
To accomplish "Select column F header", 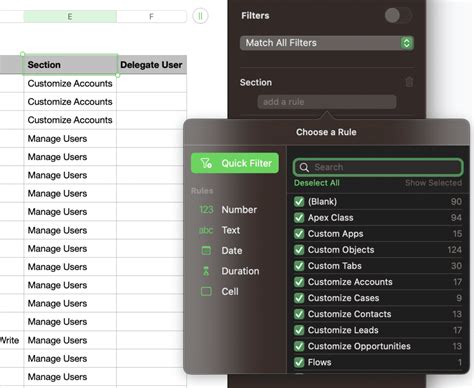I will click(x=151, y=16).
